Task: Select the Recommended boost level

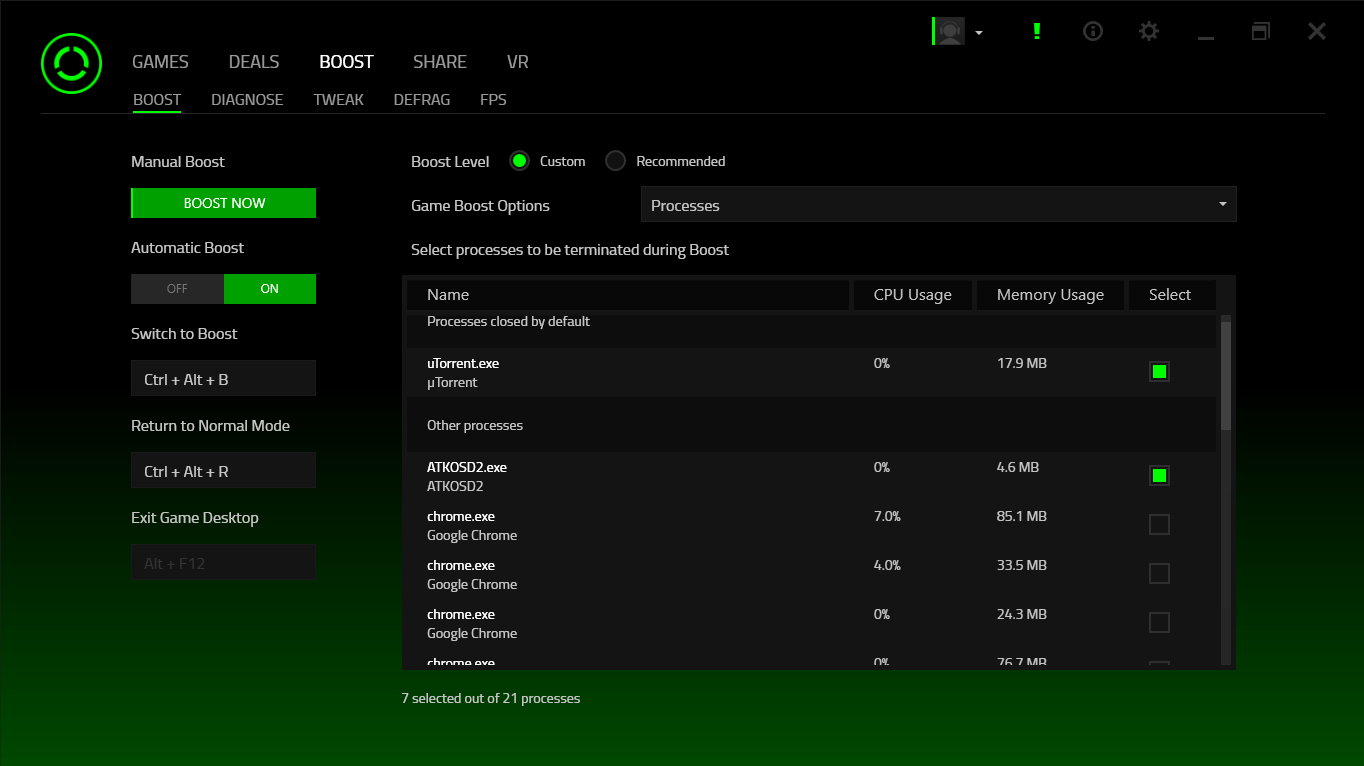Action: coord(615,160)
